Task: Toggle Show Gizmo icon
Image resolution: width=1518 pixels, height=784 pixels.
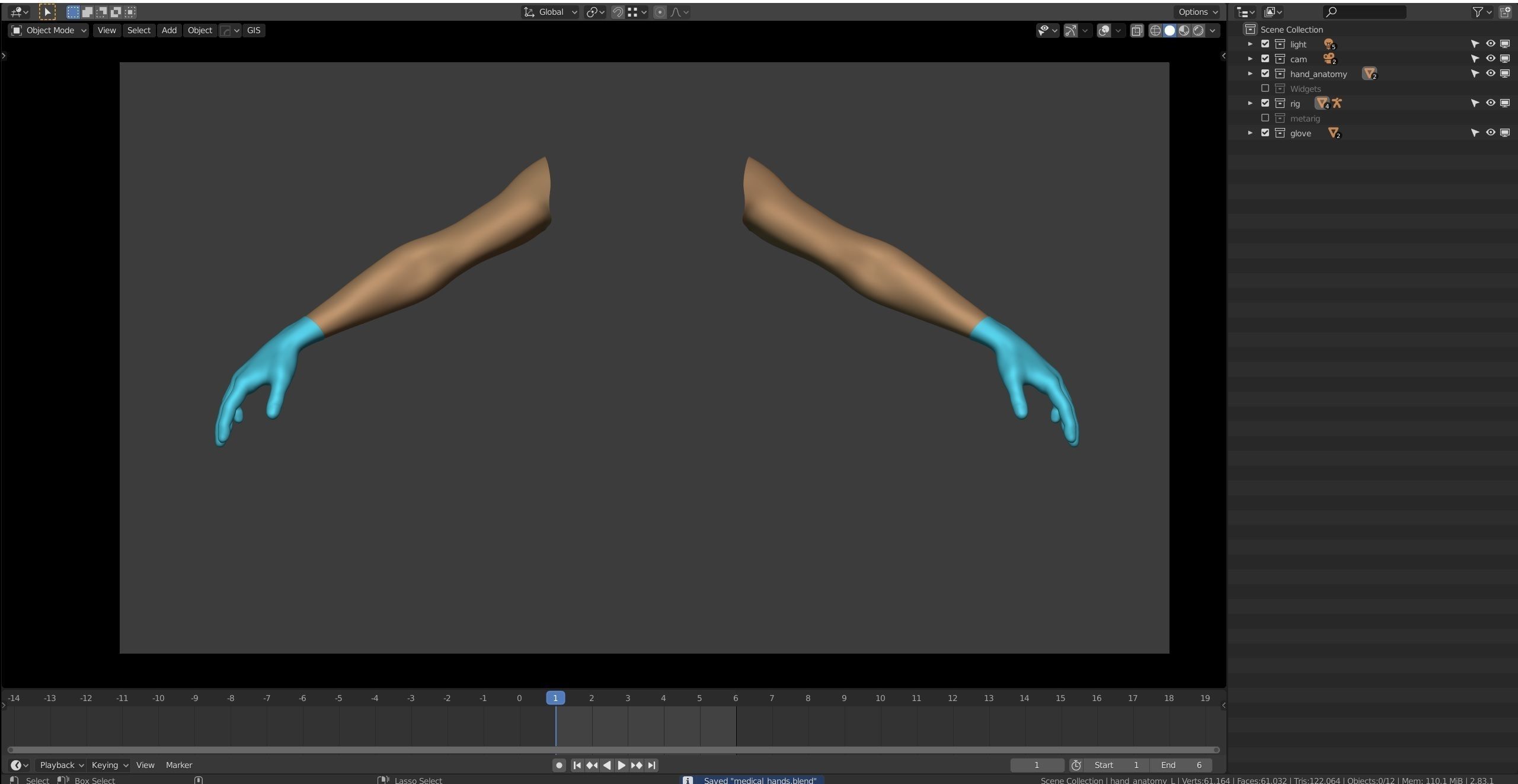Action: [x=1070, y=30]
